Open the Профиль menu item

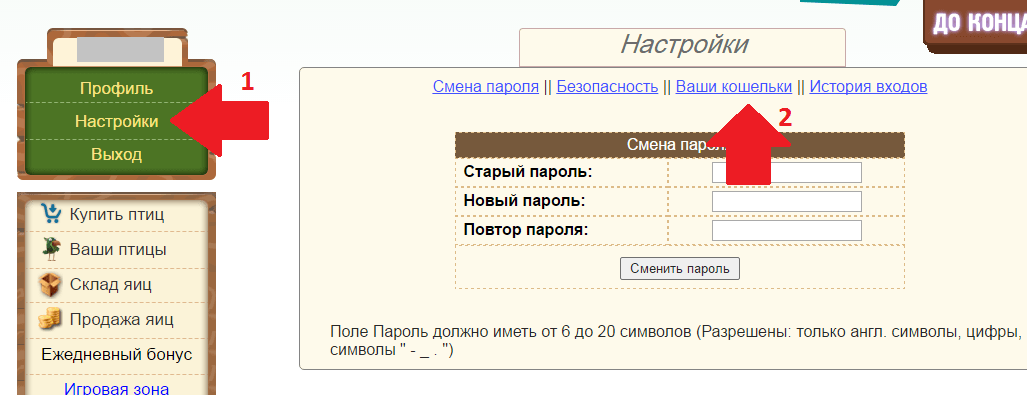tap(117, 88)
